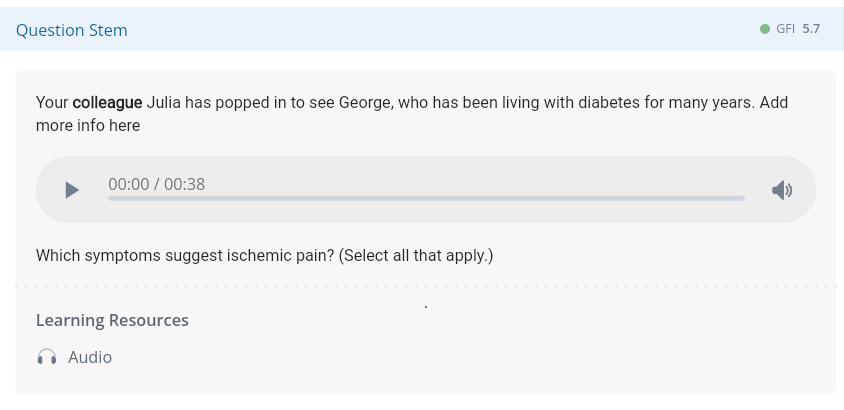Screen dimensions: 844x410
Task: Click the small dot below the question
Action: pos(426,306)
